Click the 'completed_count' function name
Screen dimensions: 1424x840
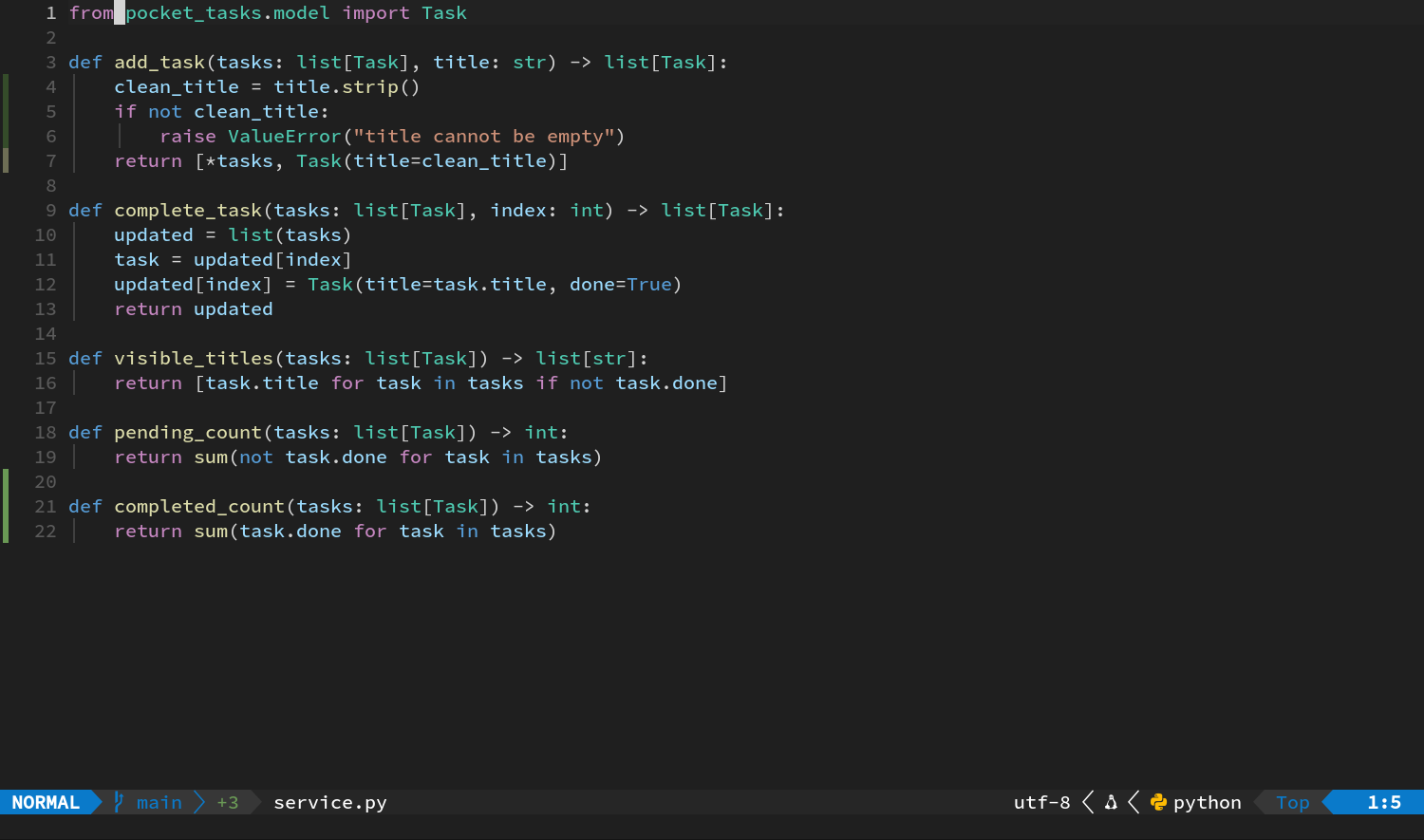coord(199,507)
